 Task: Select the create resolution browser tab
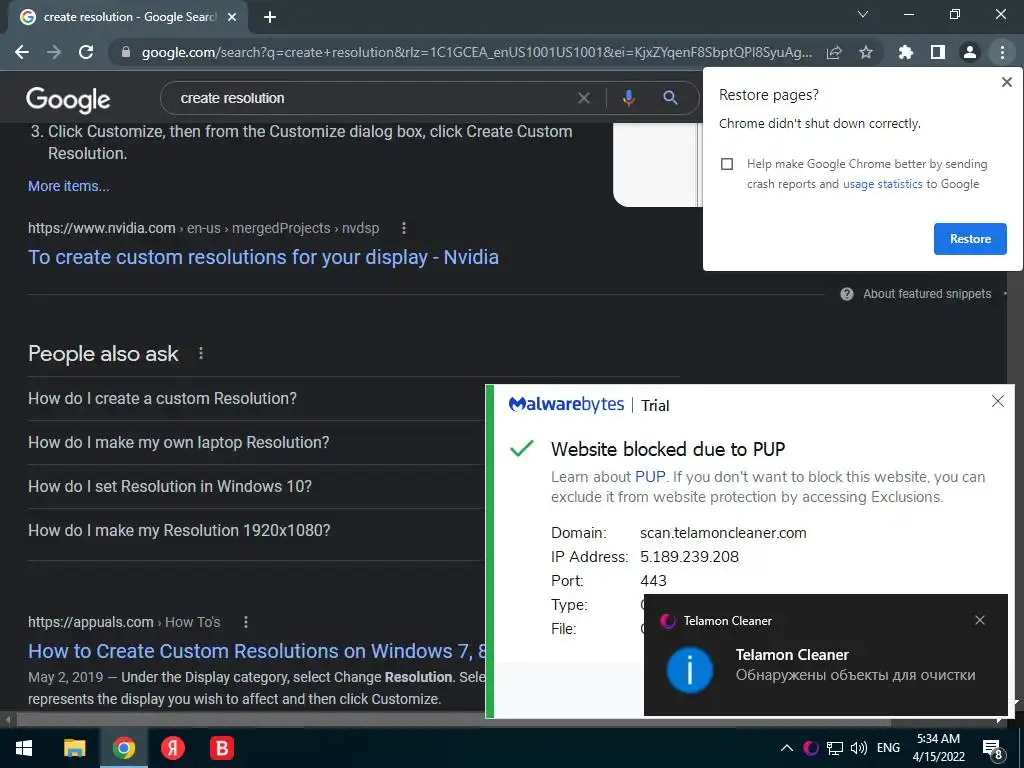(x=129, y=17)
